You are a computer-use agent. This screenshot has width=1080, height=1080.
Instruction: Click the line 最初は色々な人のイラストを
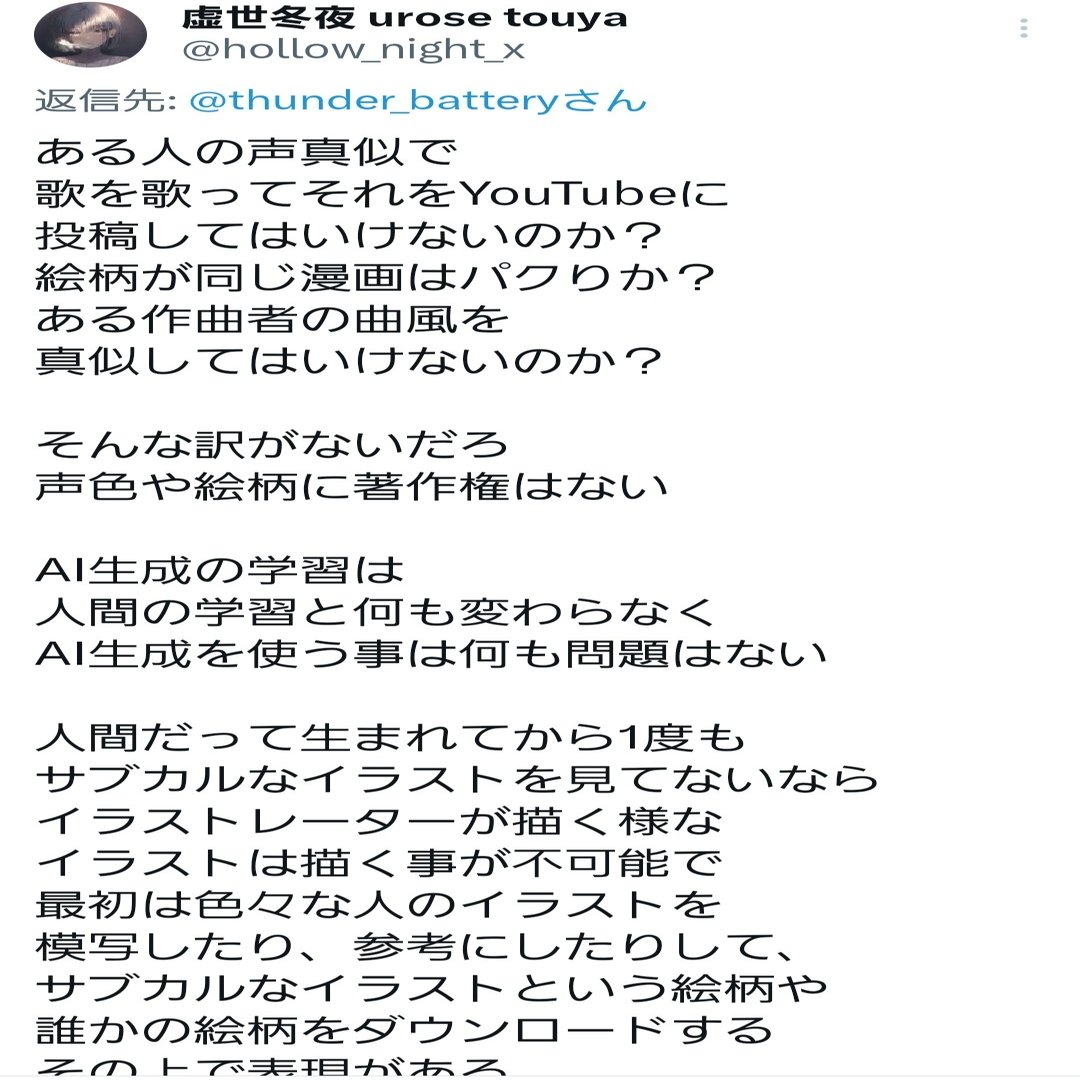coord(378,905)
